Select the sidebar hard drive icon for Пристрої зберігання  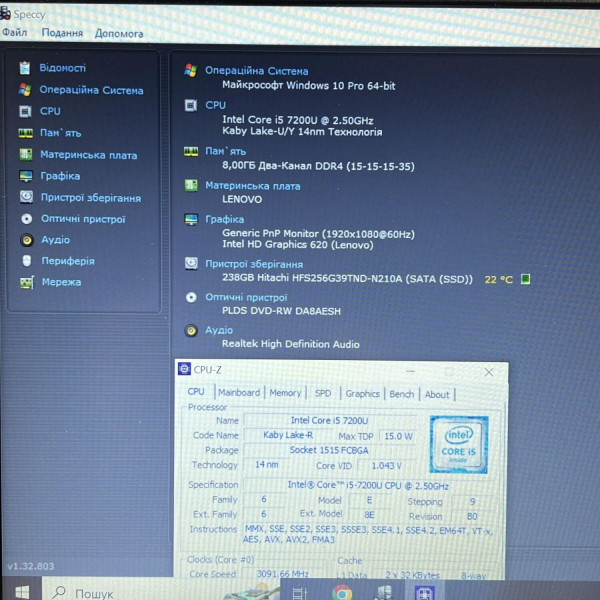[x=26, y=197]
